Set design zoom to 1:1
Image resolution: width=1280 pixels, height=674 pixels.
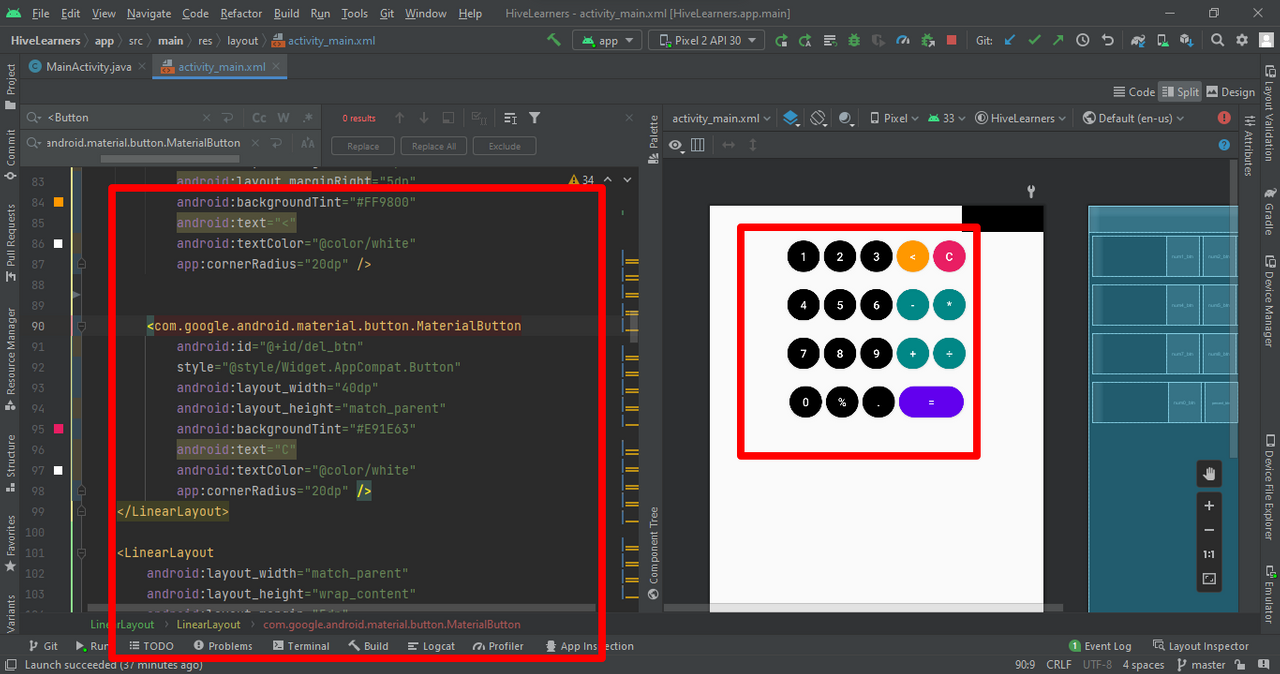pos(1209,554)
